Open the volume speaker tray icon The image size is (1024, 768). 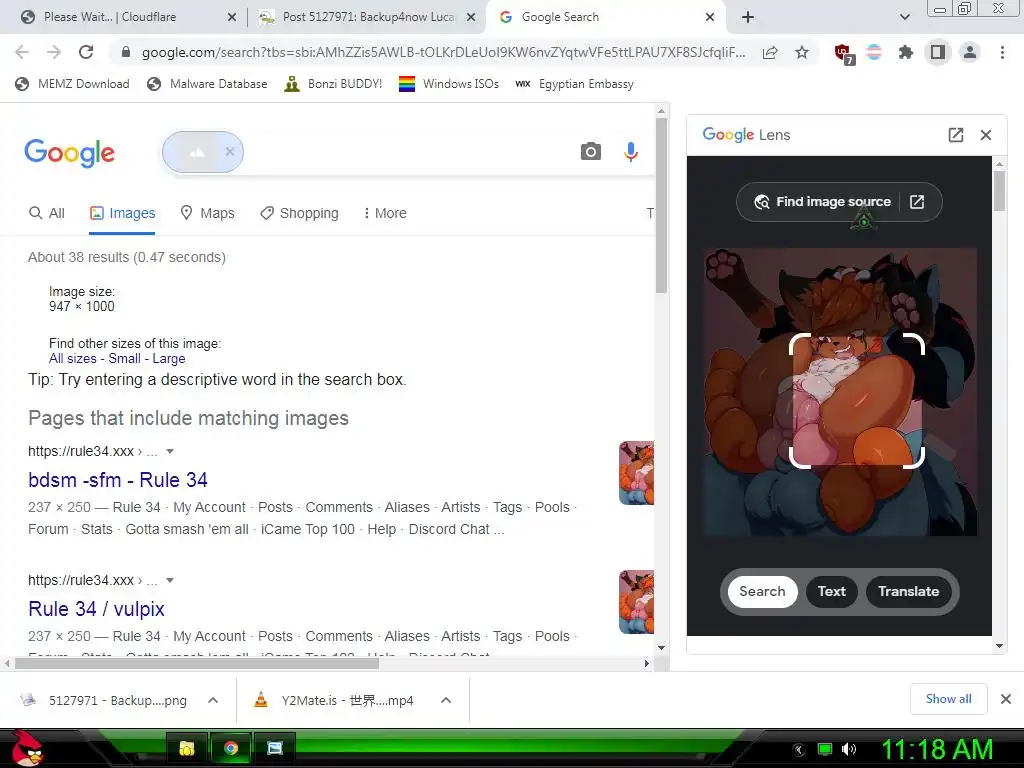pos(849,749)
